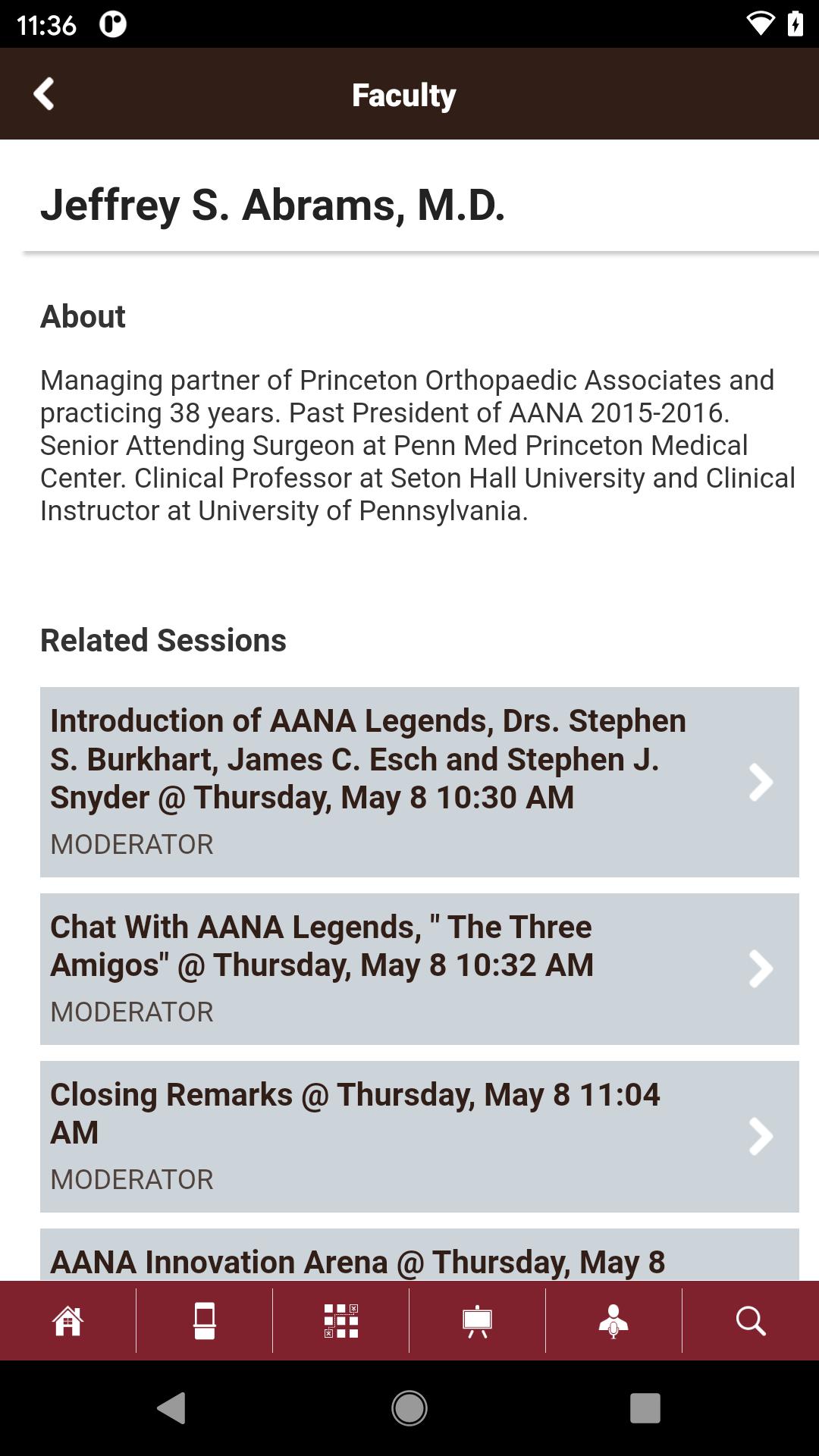Go back using the header arrow
Viewport: 819px width, 1456px height.
click(44, 94)
